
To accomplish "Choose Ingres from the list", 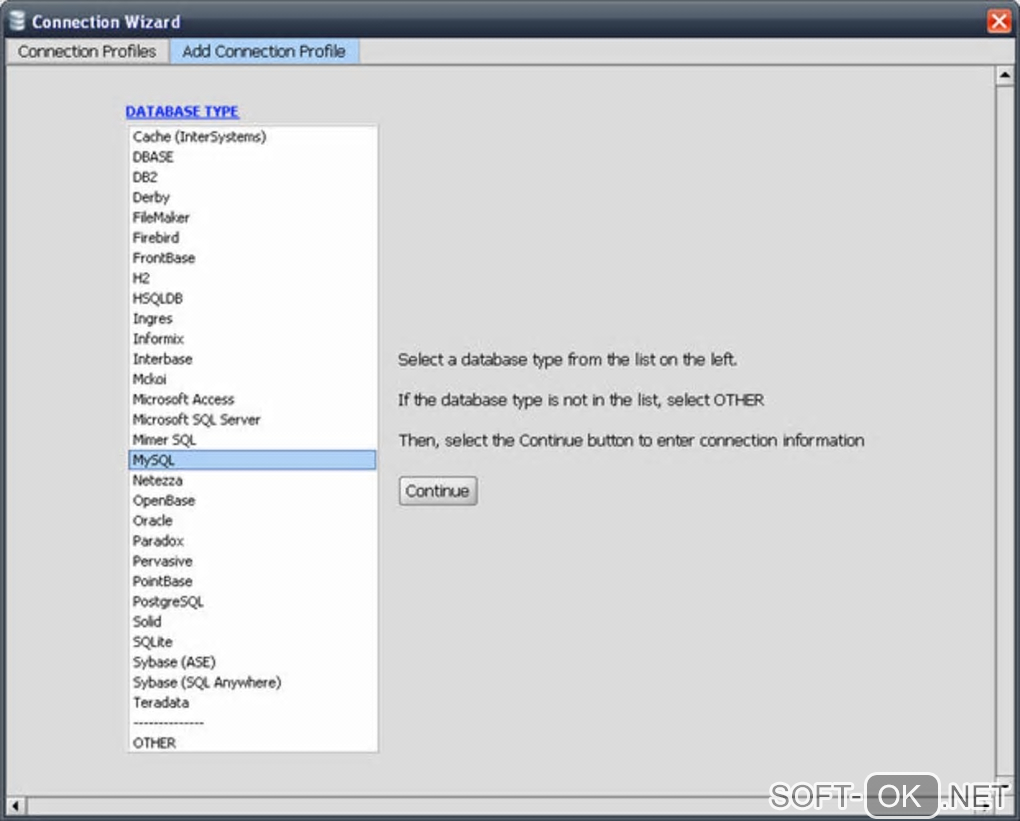I will (x=252, y=318).
